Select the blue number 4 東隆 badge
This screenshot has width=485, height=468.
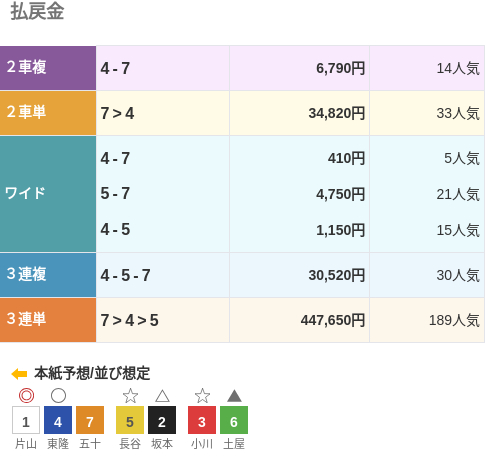(58, 420)
